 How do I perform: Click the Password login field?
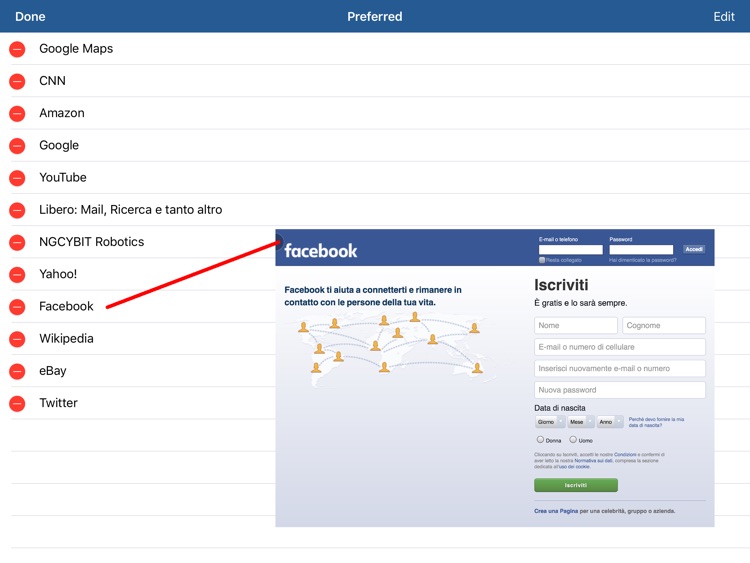click(x=641, y=250)
